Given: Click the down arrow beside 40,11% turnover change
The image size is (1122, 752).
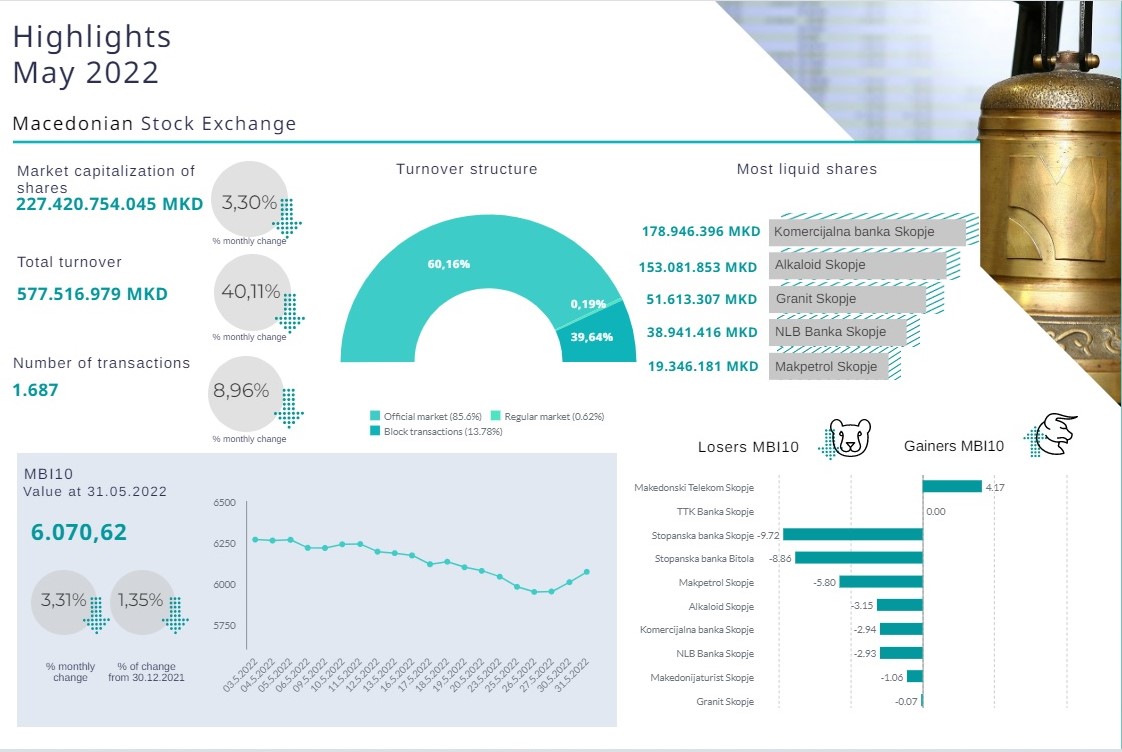Looking at the screenshot, I should coord(291,312).
